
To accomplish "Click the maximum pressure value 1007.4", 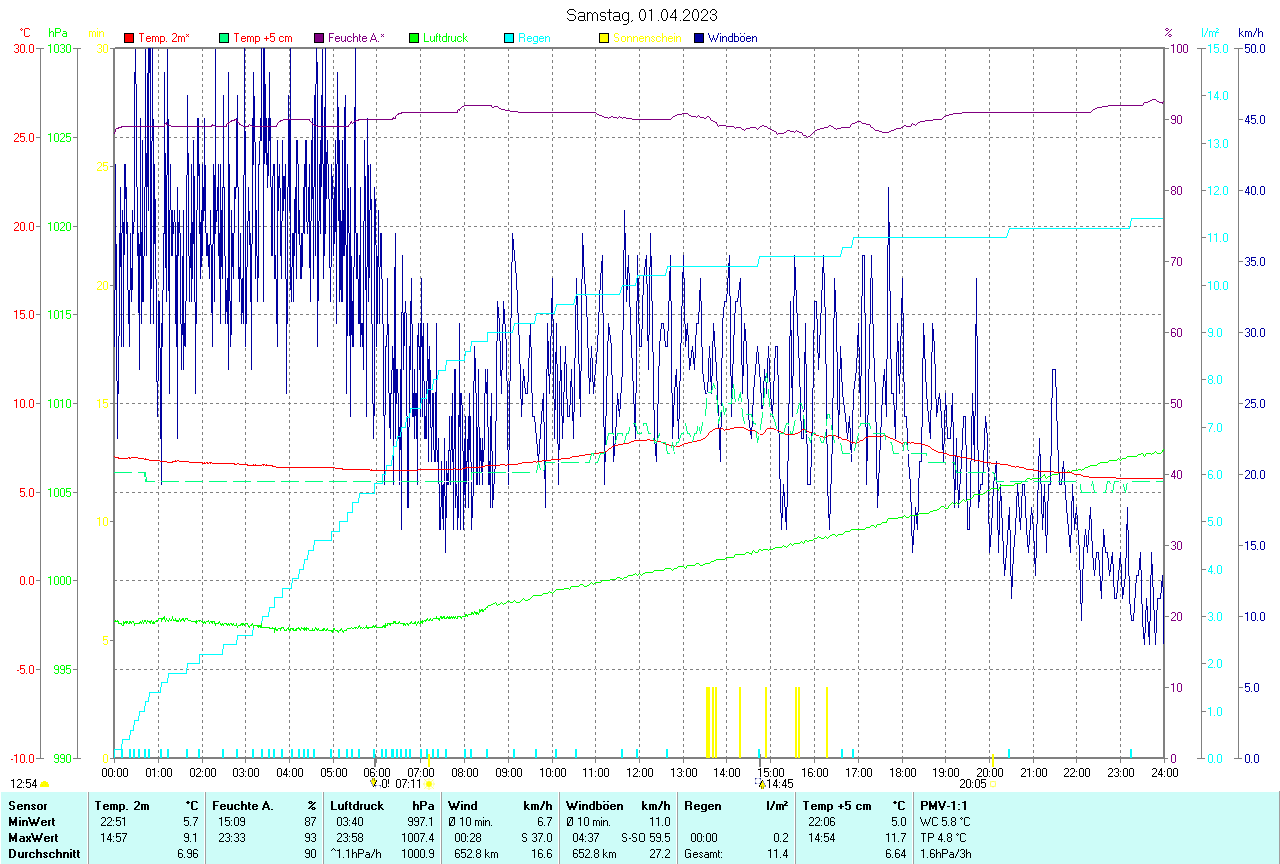I will point(419,837).
